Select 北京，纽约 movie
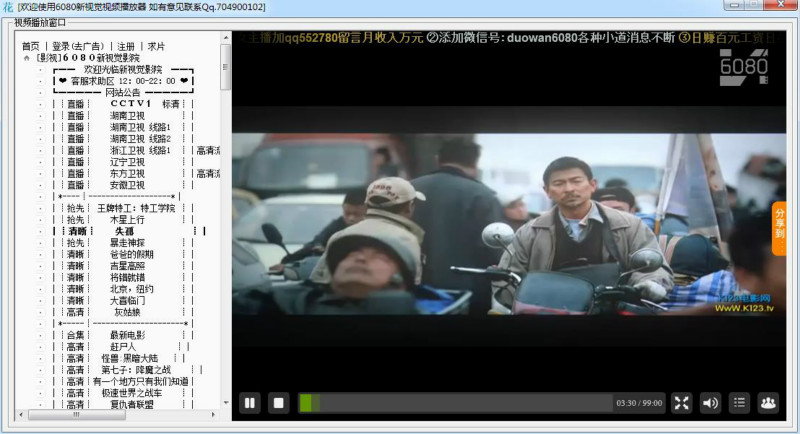The width and height of the screenshot is (800, 434). tap(123, 289)
